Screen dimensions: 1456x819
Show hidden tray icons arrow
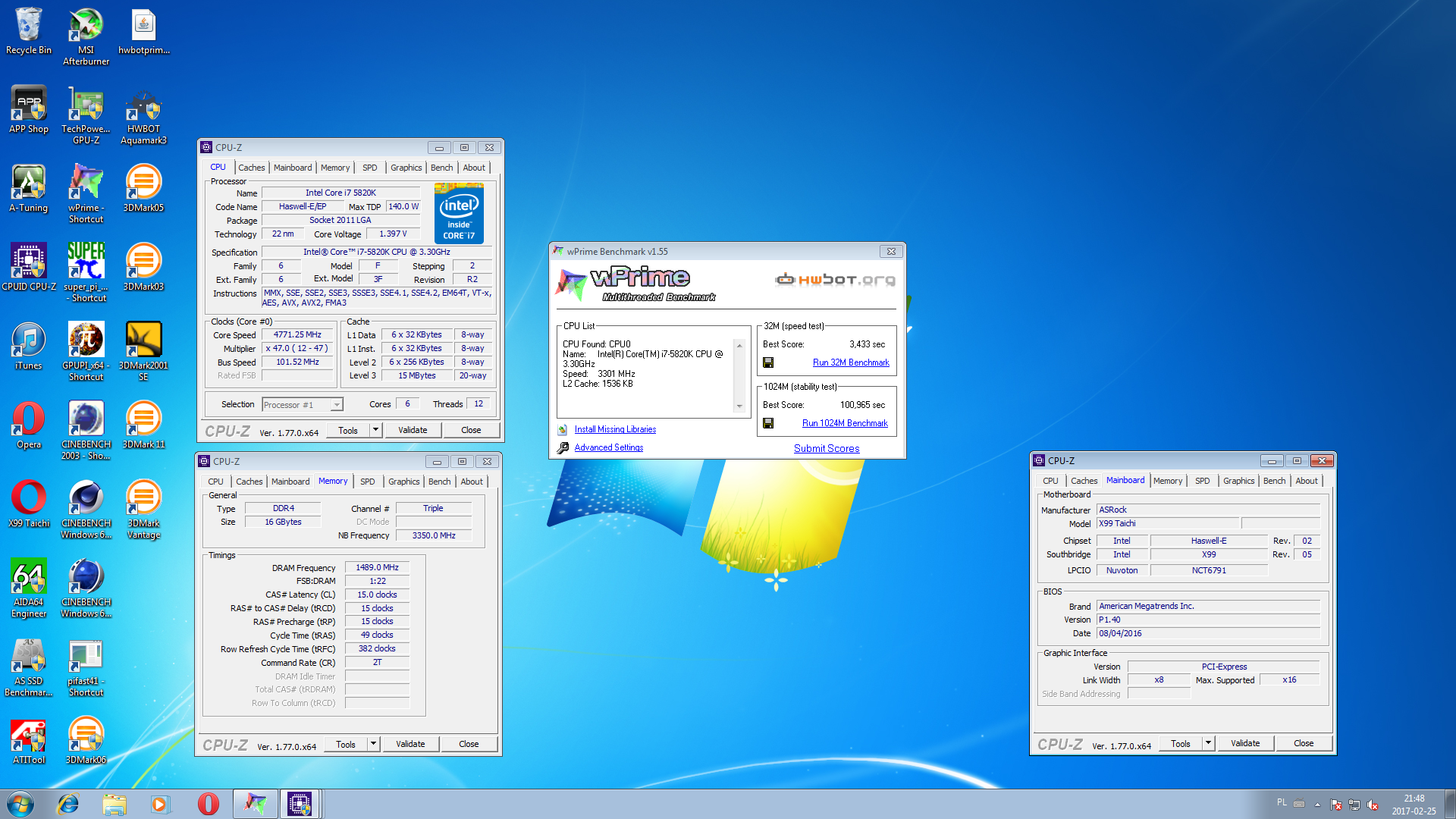pyautogui.click(x=1317, y=805)
